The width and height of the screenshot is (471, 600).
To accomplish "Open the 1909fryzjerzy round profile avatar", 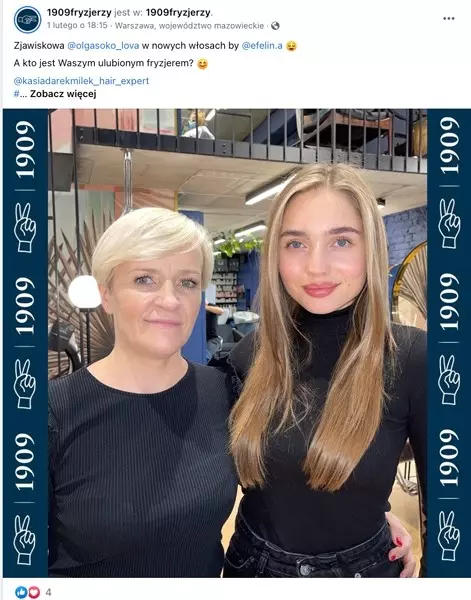I will tap(28, 20).
